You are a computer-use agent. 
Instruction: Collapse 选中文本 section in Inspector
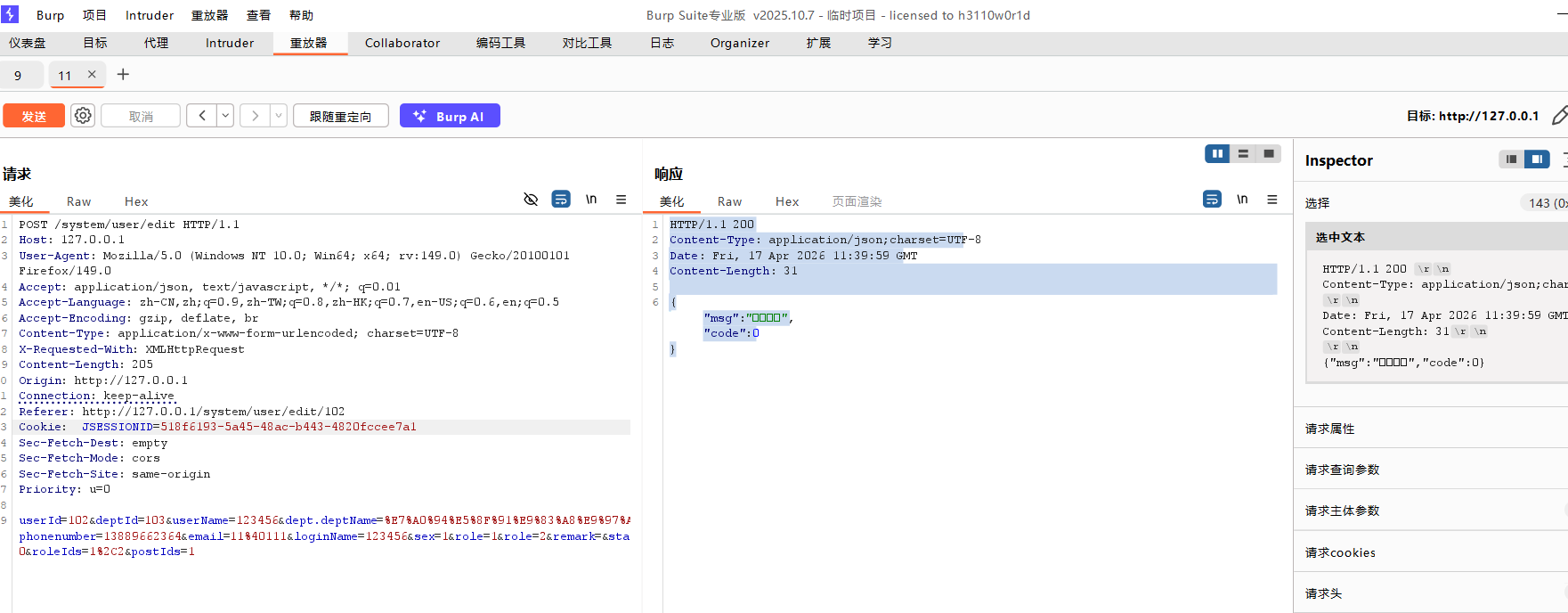(x=1436, y=237)
